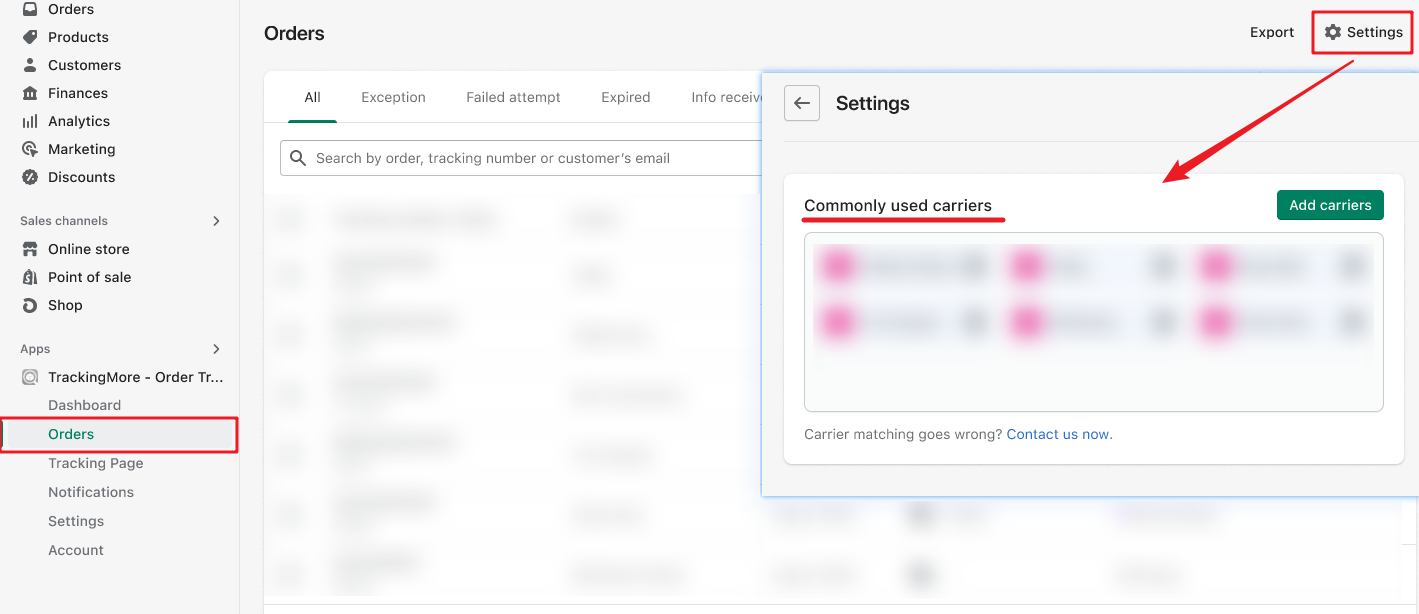
Task: Select the Expired orders tab
Action: click(x=625, y=97)
